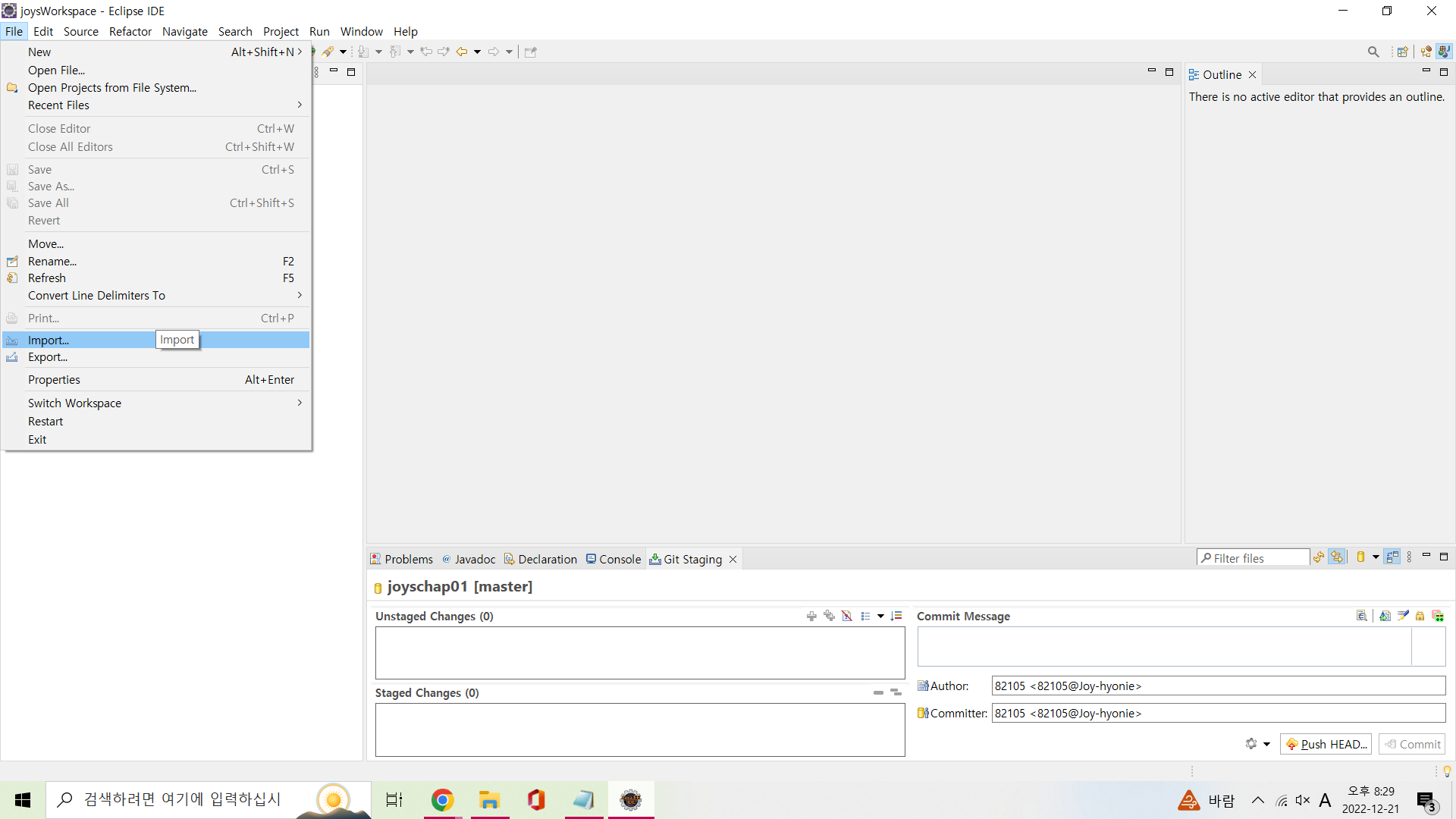Select Properties in the File menu
The image size is (1456, 819).
156,380
